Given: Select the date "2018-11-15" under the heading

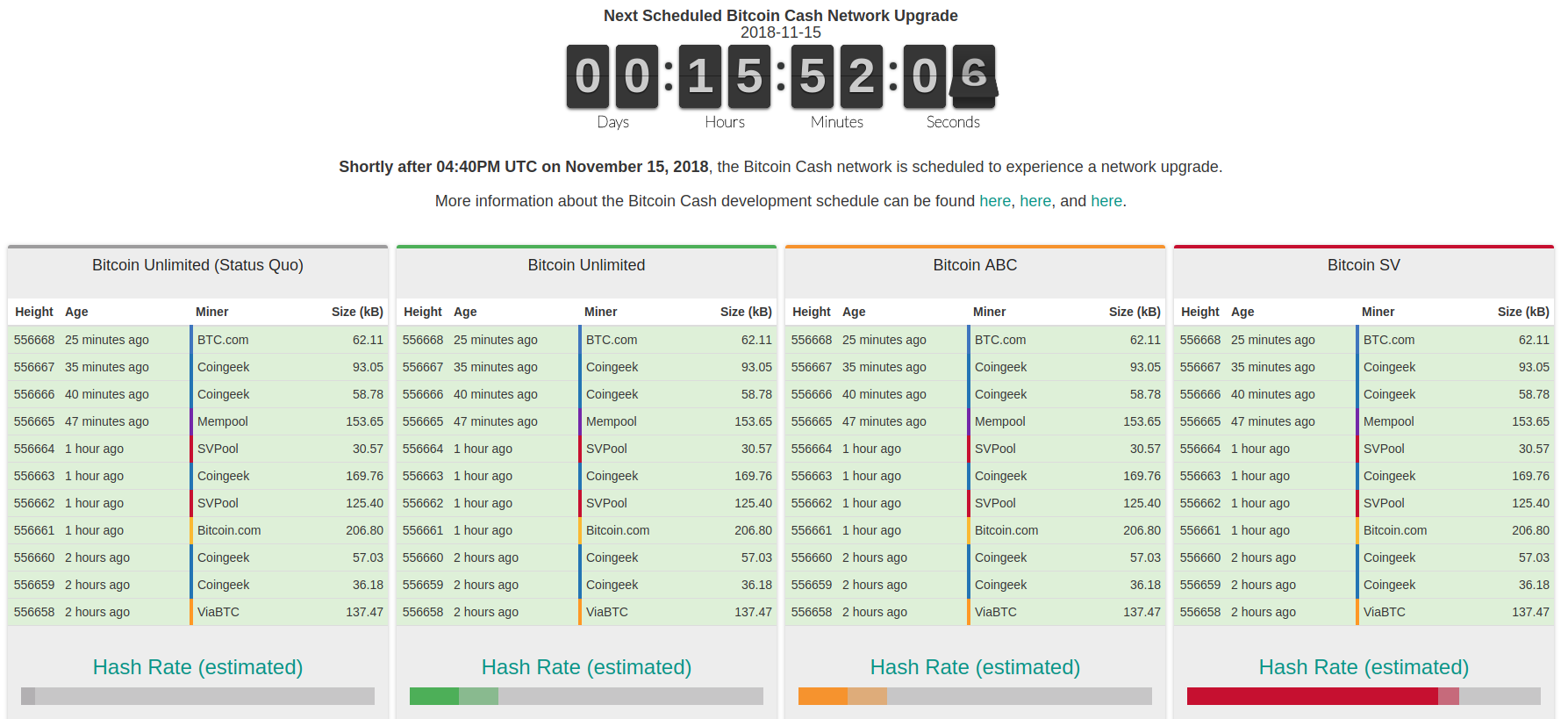Looking at the screenshot, I should (x=781, y=32).
